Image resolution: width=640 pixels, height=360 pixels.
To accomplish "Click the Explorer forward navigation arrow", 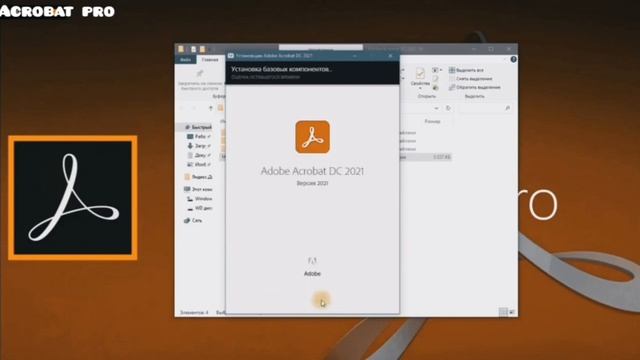I will tap(194, 108).
